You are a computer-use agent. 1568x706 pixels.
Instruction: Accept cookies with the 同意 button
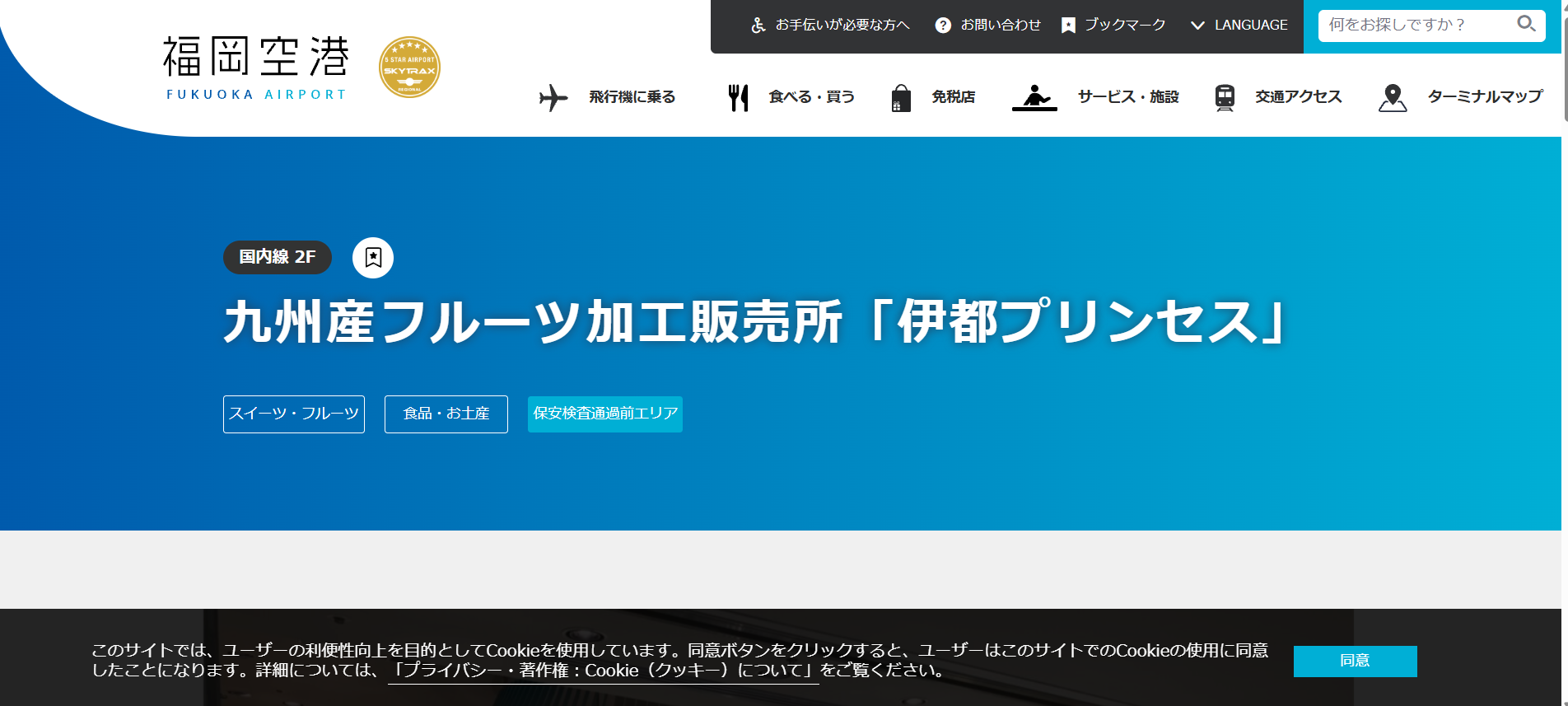1355,661
